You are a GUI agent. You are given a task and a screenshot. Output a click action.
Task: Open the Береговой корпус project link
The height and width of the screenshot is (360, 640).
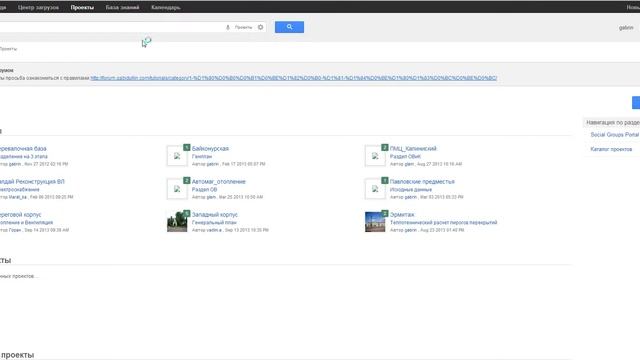[x=20, y=215]
